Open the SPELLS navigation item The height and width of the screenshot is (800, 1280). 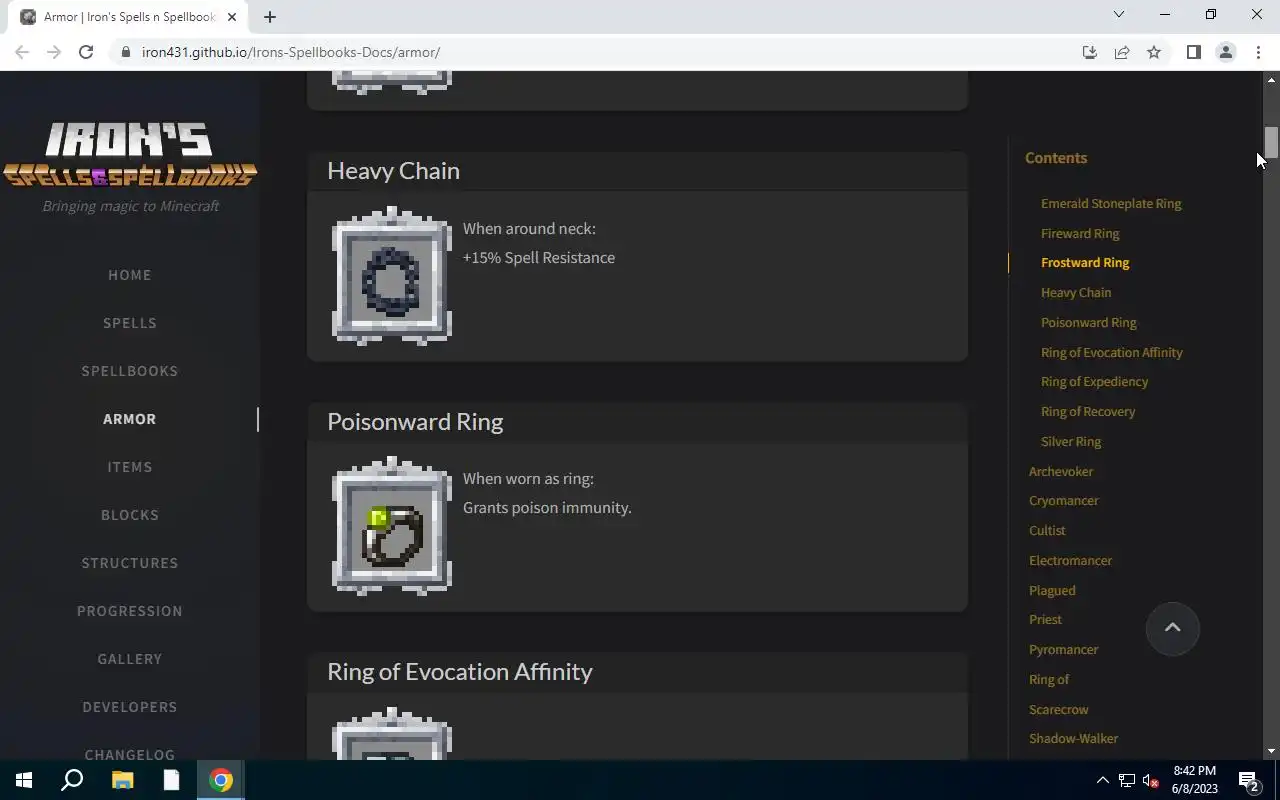click(130, 323)
